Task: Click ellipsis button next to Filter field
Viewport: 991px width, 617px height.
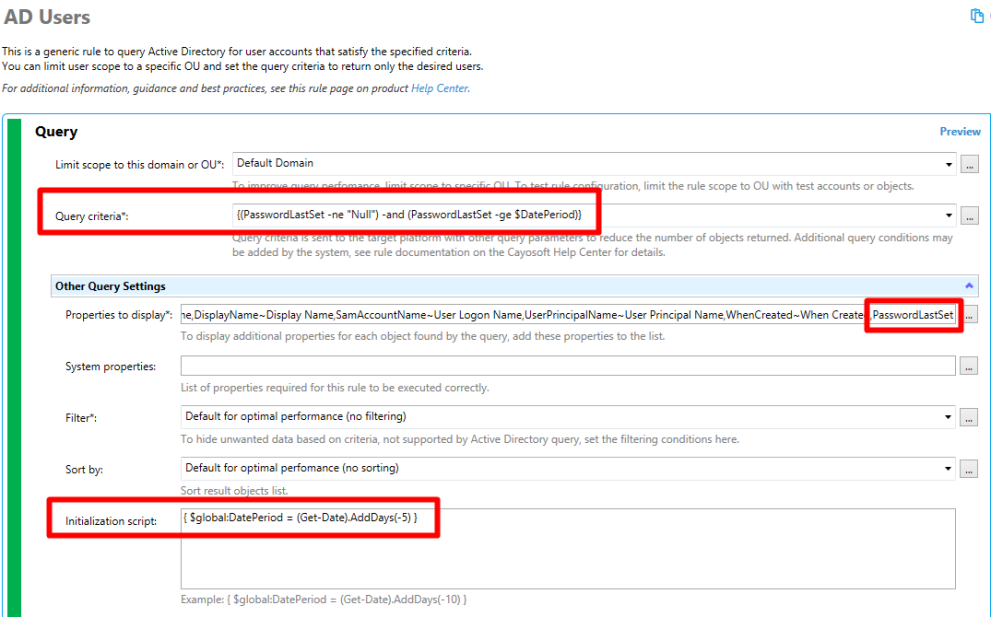Action: (969, 417)
